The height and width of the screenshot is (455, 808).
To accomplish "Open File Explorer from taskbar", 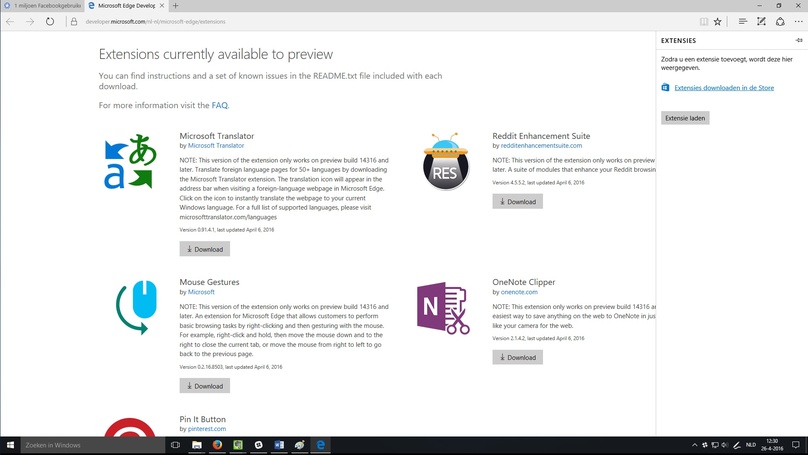I will 196,445.
